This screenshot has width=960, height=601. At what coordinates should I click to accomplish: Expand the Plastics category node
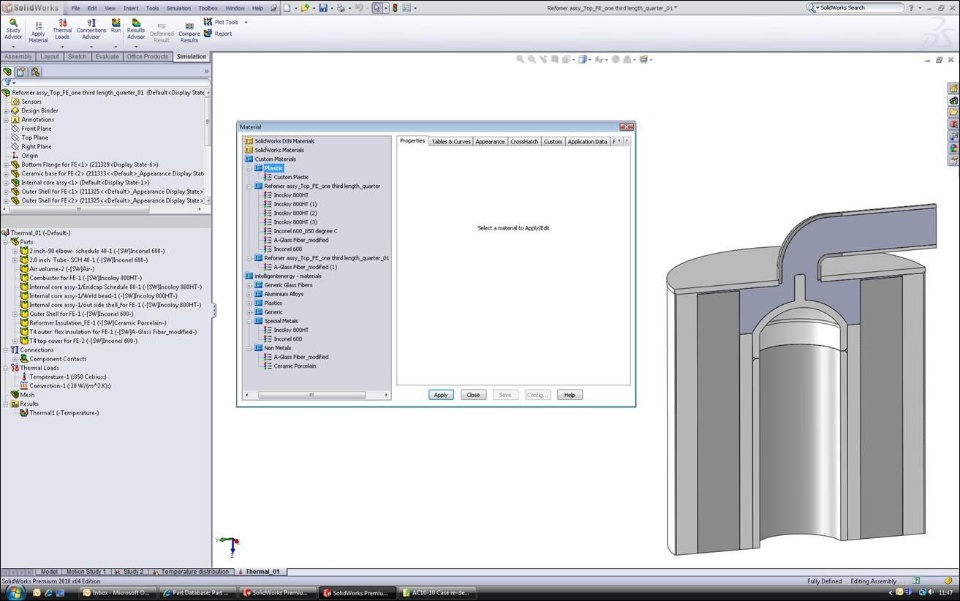click(249, 303)
